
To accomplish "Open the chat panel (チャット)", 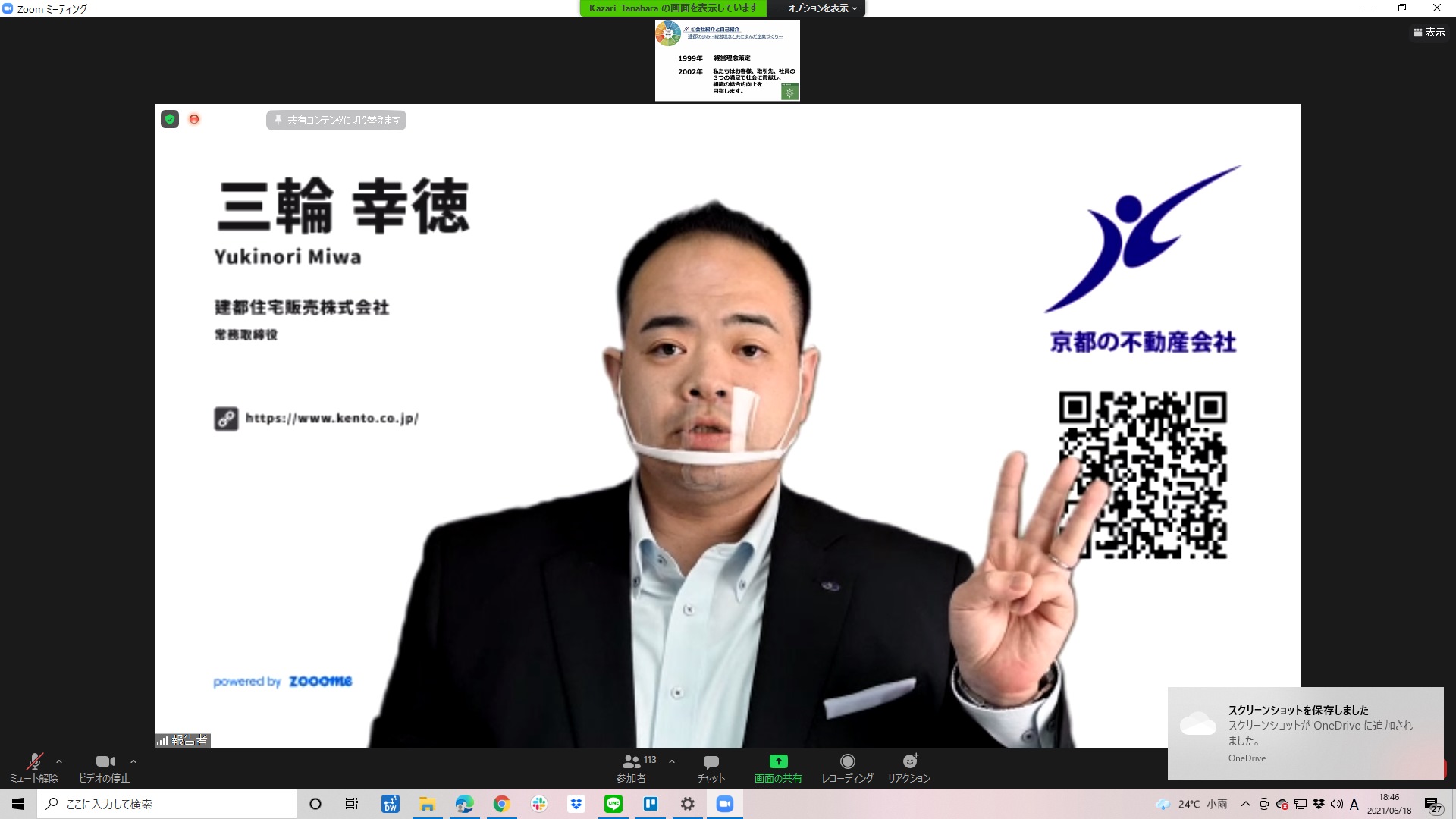I will 711,768.
